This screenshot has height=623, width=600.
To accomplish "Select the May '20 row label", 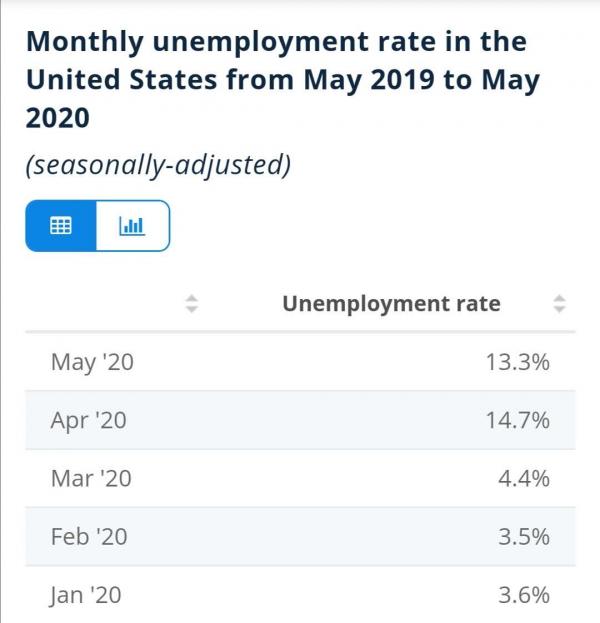I will pos(91,362).
